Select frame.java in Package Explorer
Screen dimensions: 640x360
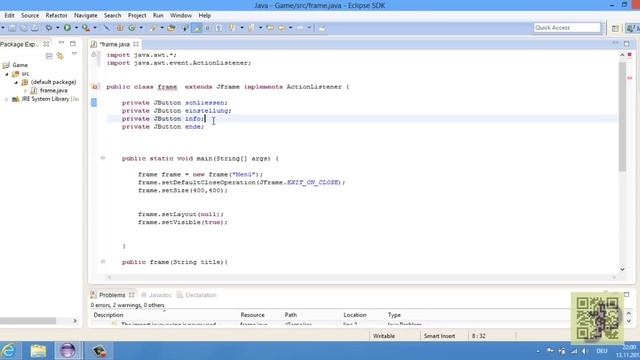point(53,91)
